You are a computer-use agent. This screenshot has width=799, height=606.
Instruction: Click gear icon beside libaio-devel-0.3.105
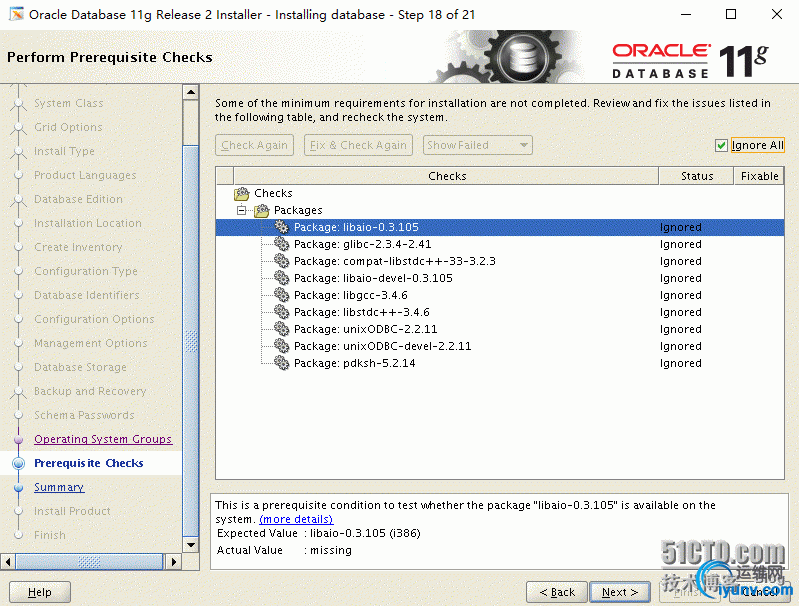[x=281, y=278]
